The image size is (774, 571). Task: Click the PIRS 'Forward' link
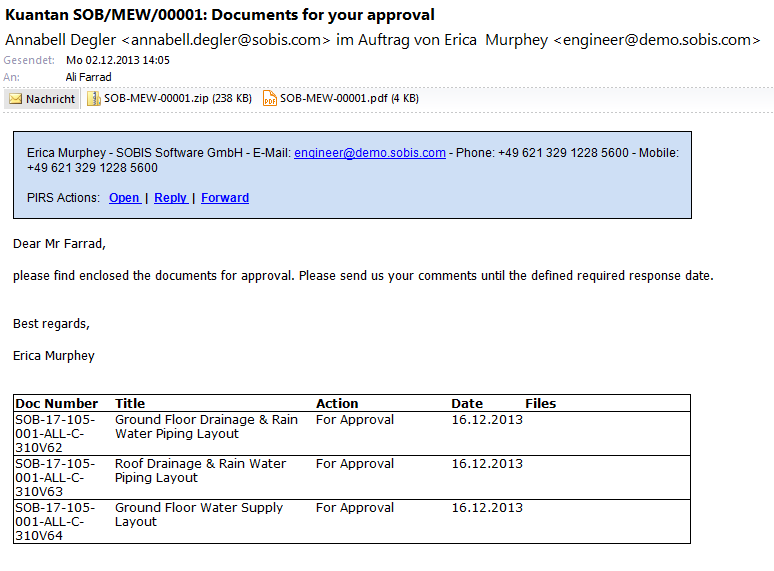225,198
